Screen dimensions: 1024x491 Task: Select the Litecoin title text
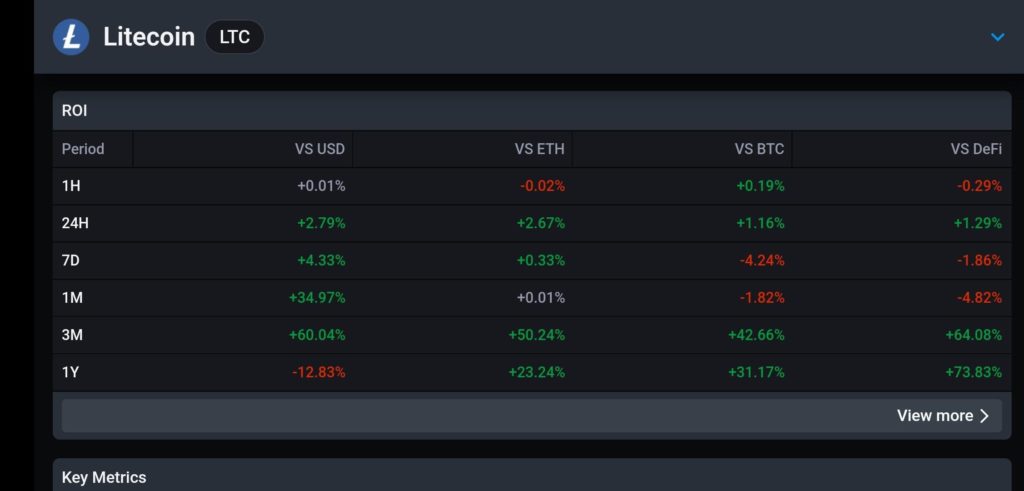pyautogui.click(x=149, y=37)
